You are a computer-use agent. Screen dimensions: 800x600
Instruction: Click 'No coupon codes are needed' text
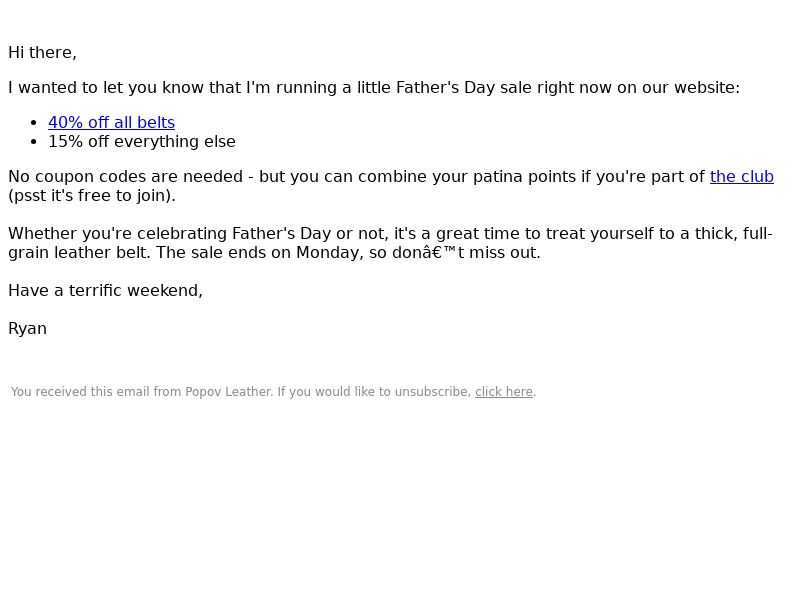126,177
